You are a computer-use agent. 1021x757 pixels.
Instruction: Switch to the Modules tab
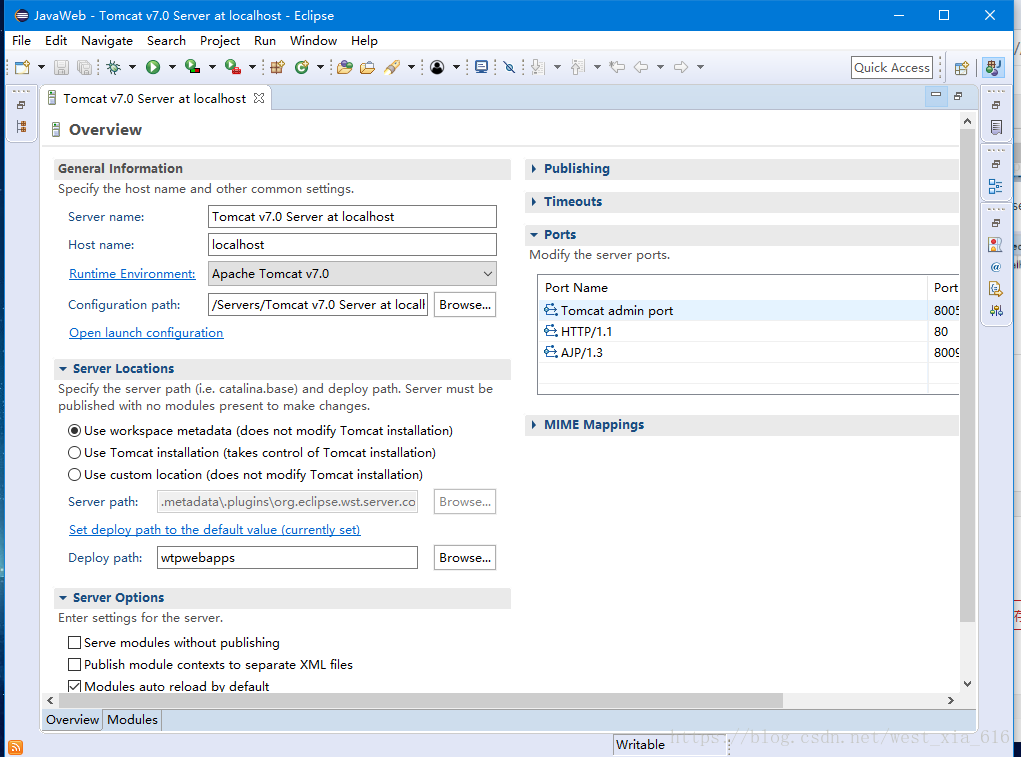[132, 719]
